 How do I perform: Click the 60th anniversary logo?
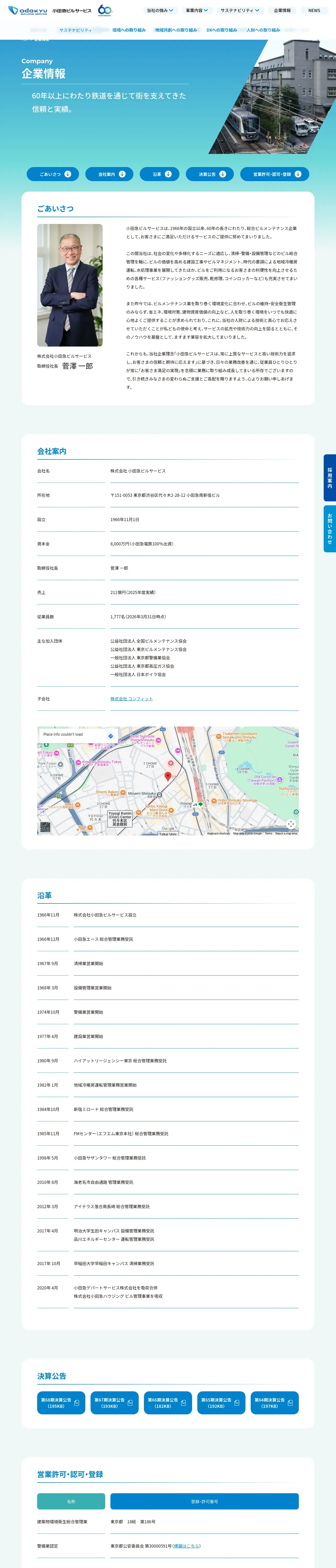coord(105,10)
